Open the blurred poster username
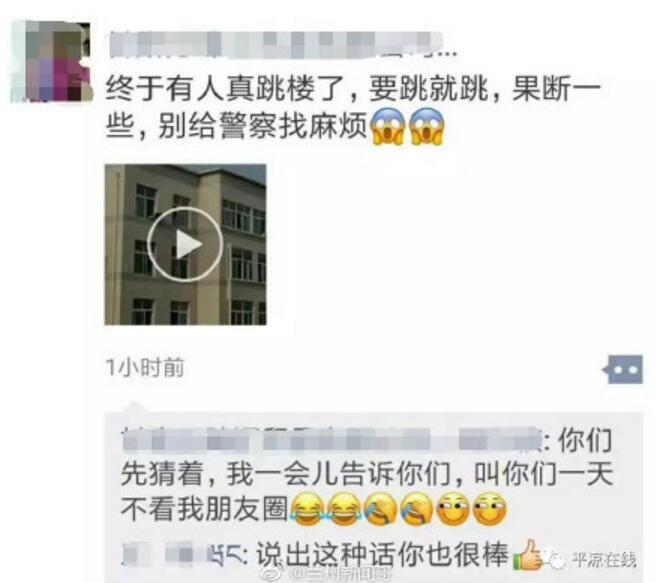 point(277,44)
